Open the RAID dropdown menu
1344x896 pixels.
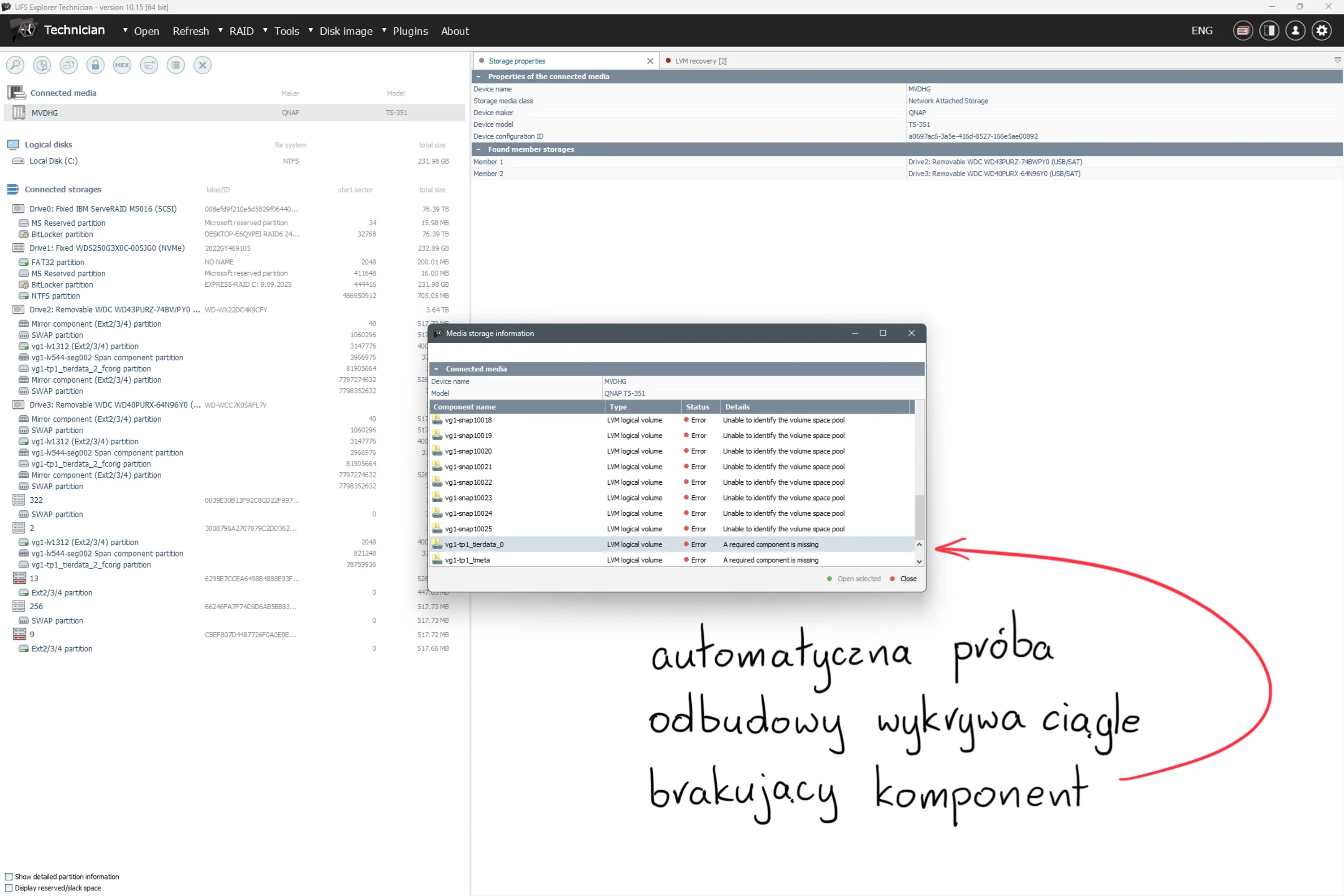click(241, 31)
